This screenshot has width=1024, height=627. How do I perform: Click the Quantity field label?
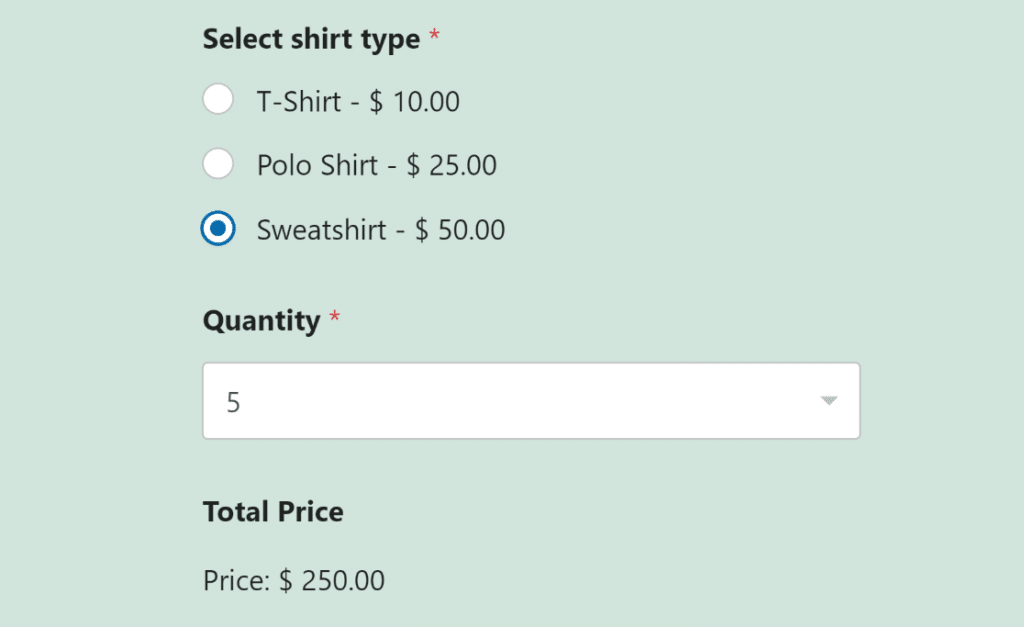[262, 321]
